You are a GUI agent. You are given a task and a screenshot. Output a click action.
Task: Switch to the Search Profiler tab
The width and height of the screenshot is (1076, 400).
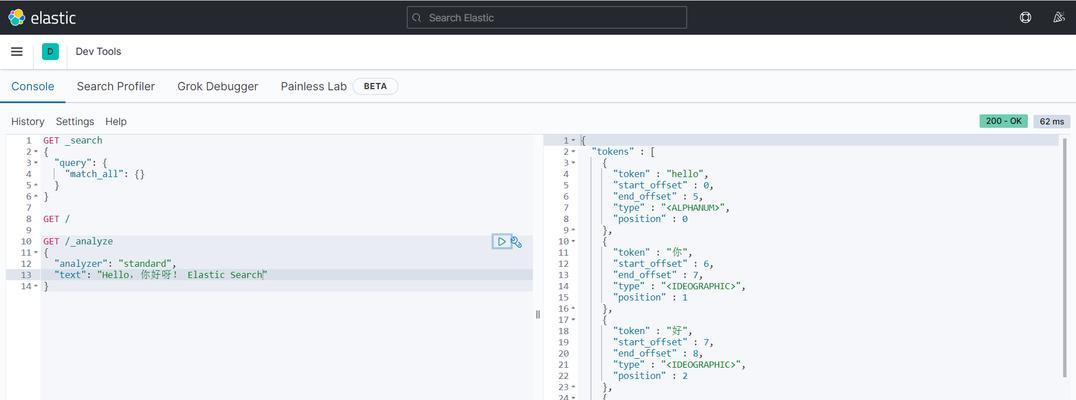(x=115, y=87)
